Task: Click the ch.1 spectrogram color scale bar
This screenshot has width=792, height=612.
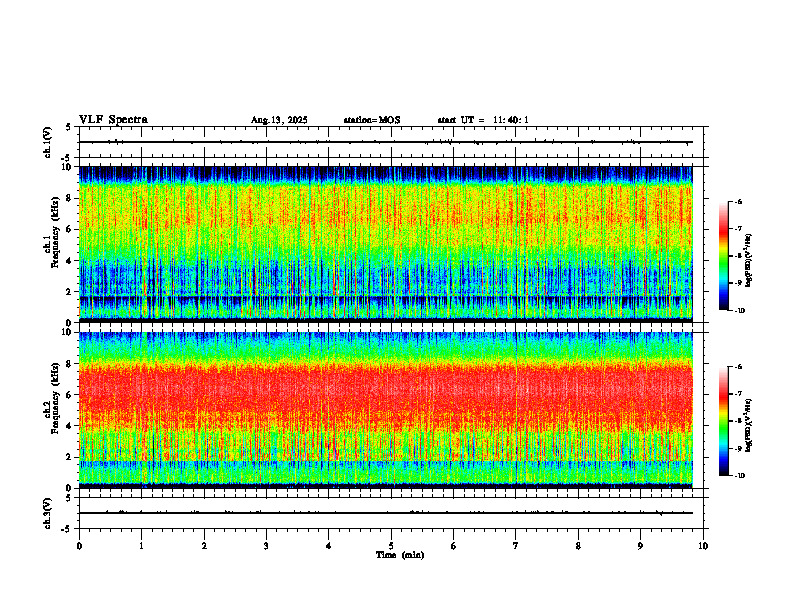Action: [x=723, y=256]
